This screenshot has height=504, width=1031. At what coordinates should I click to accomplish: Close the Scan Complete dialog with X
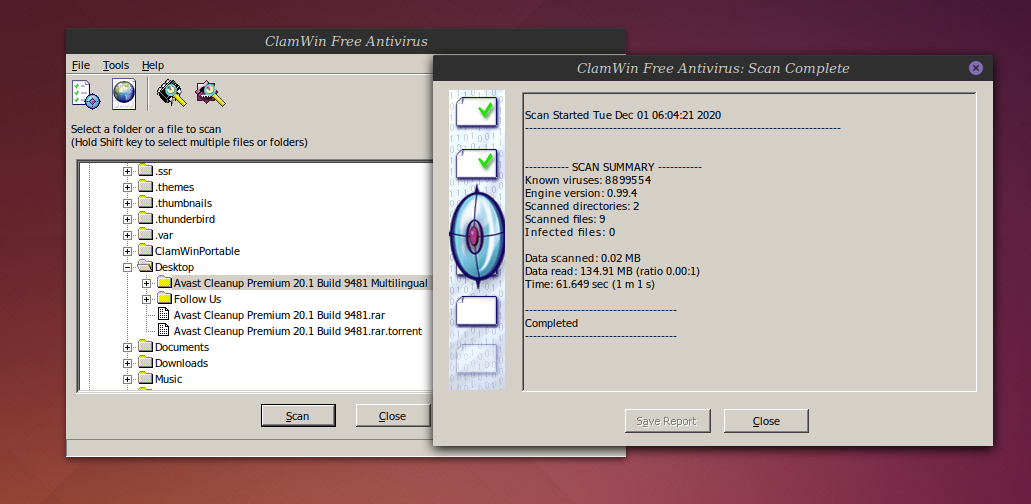976,68
